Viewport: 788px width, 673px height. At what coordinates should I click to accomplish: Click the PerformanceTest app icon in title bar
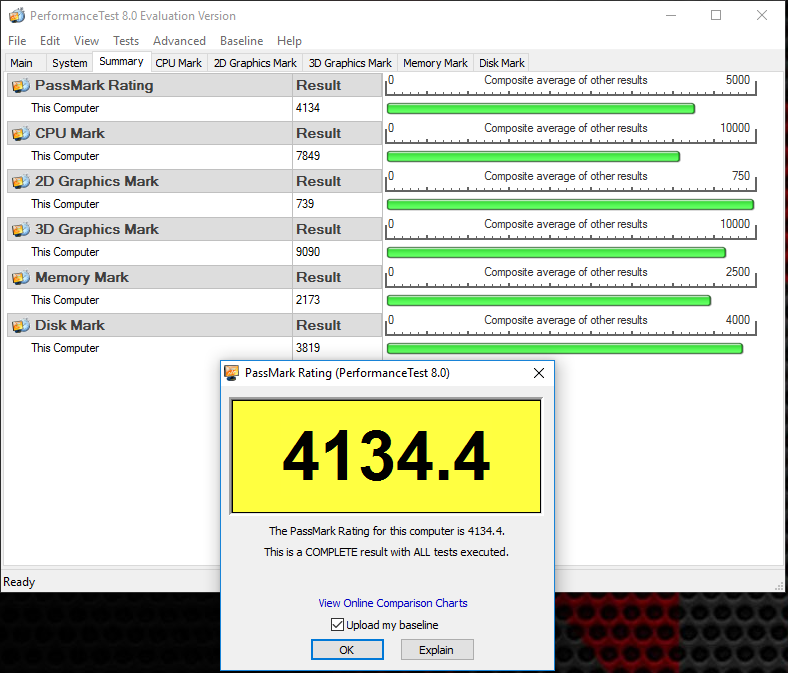[17, 16]
